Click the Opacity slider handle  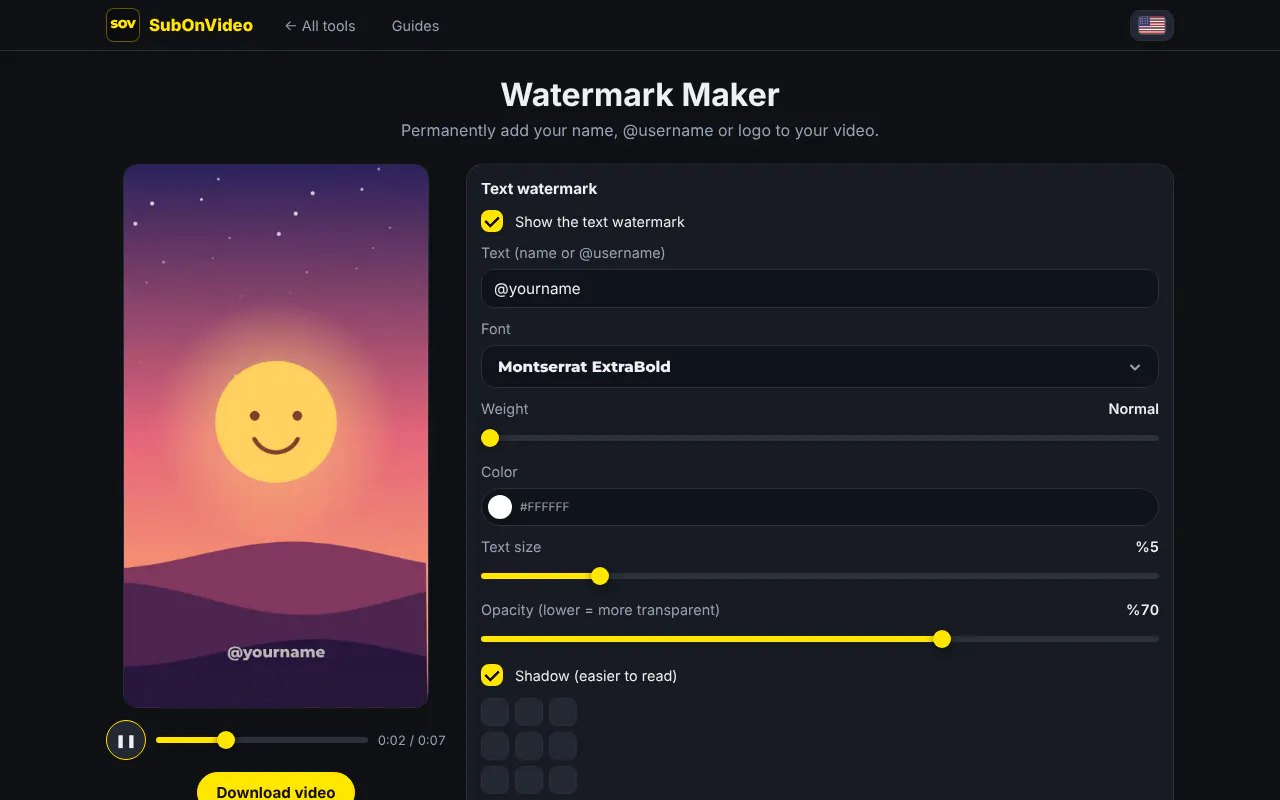[x=942, y=639]
